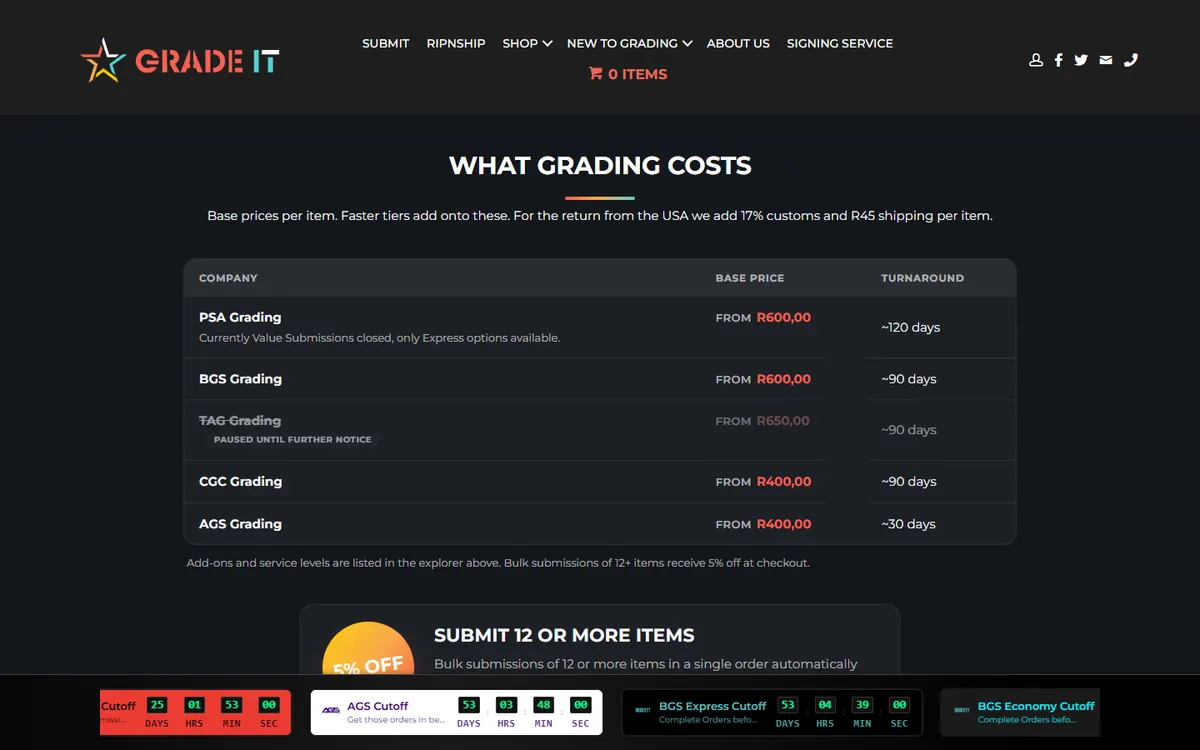Viewport: 1200px width, 750px height.
Task: Click the ~120 days turnaround value
Action: coord(910,327)
